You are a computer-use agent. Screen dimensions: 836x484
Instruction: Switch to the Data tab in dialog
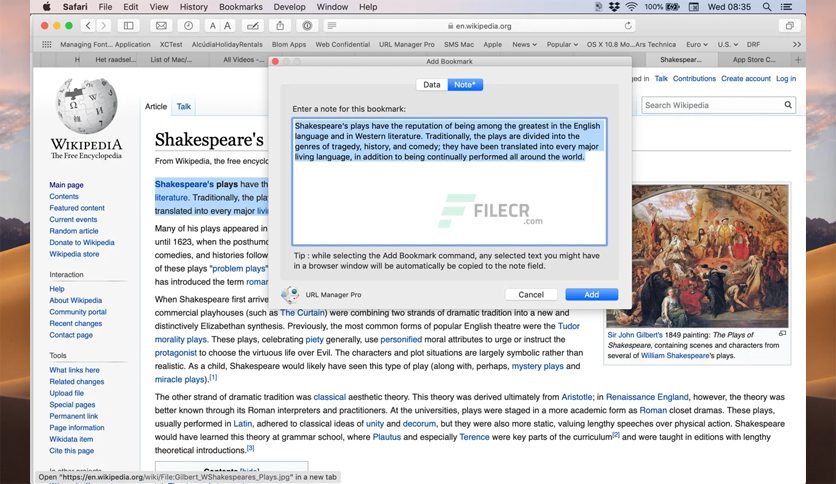(432, 85)
